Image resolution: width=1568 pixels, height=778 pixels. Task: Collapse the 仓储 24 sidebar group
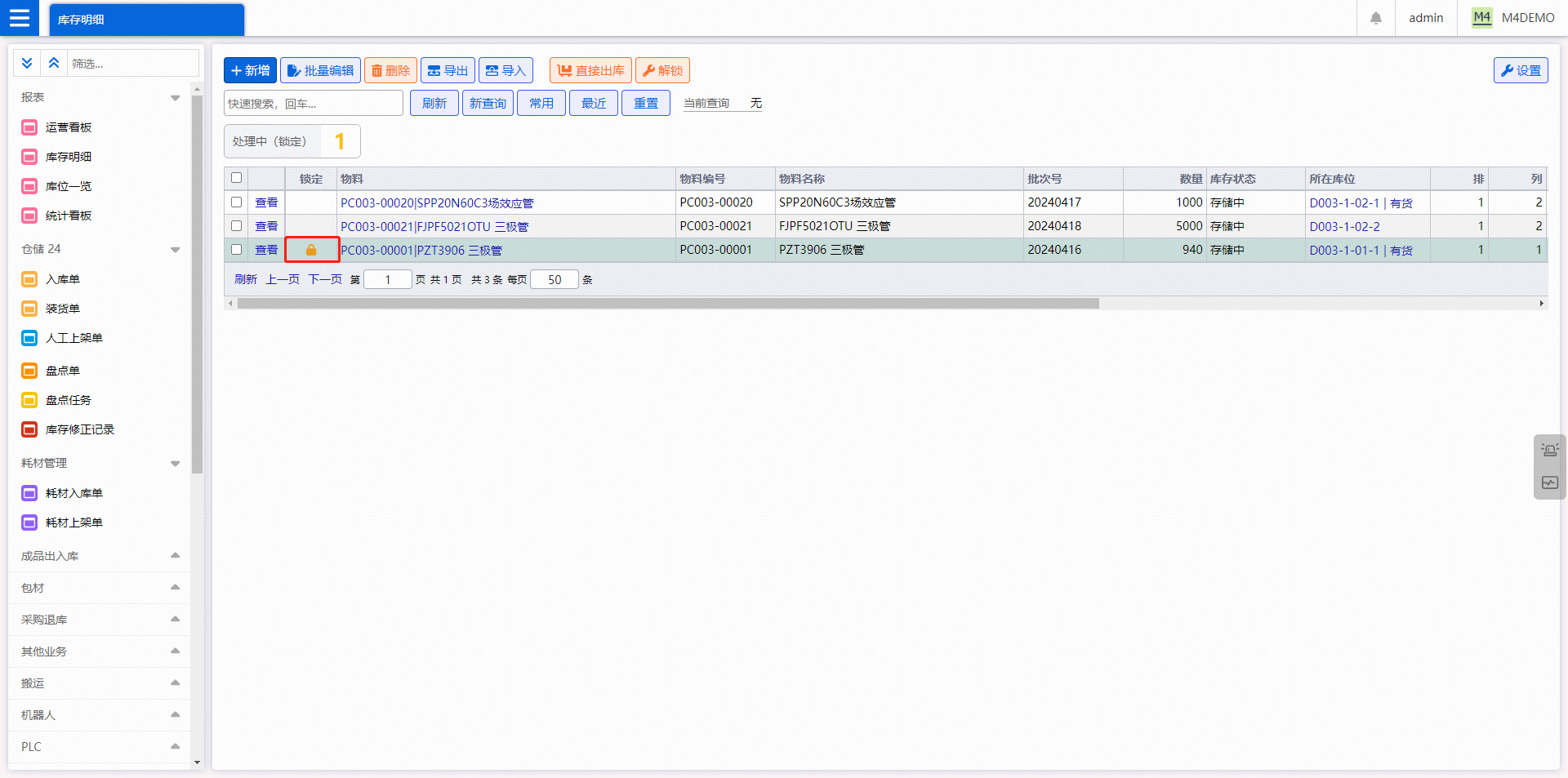(176, 250)
